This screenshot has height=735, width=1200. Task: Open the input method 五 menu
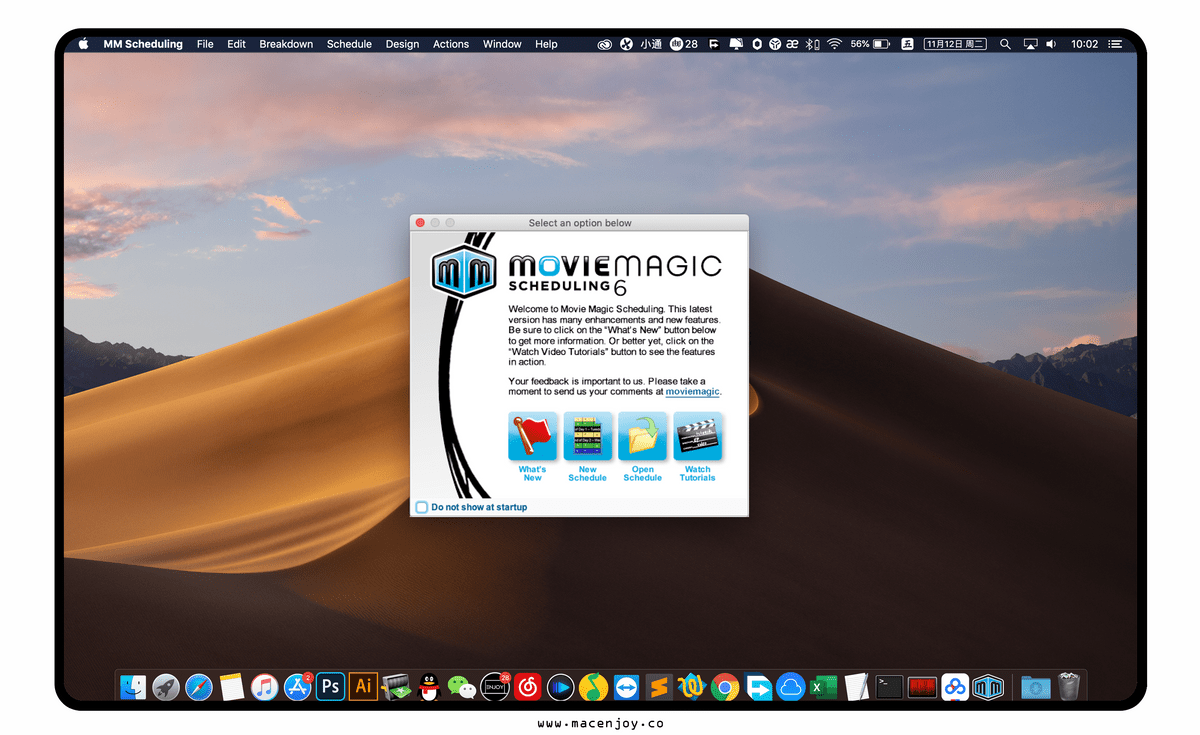point(907,44)
